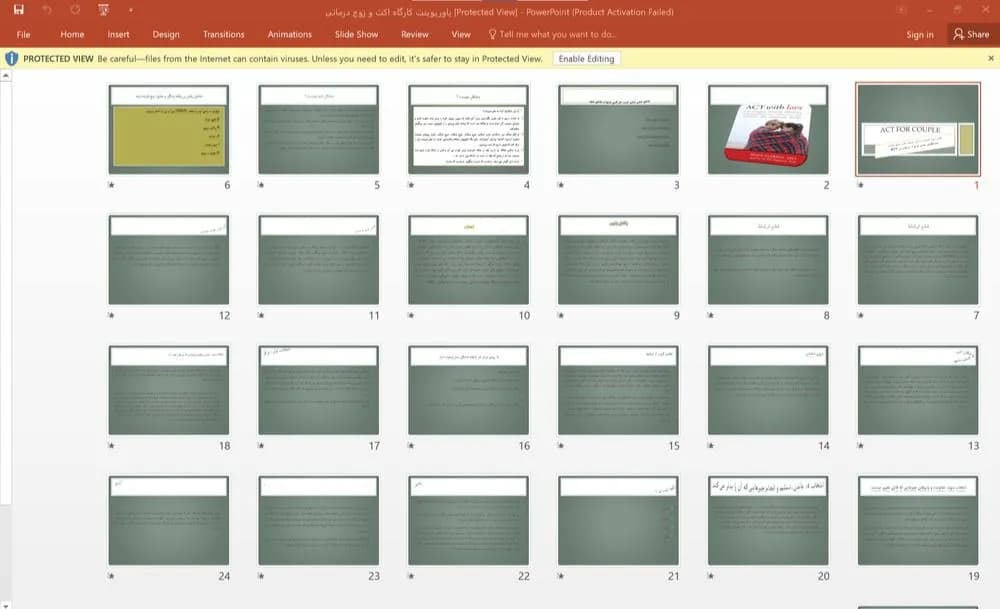Click the scrollbar up arrow
Viewport: 1000px width, 609px height.
5,75
